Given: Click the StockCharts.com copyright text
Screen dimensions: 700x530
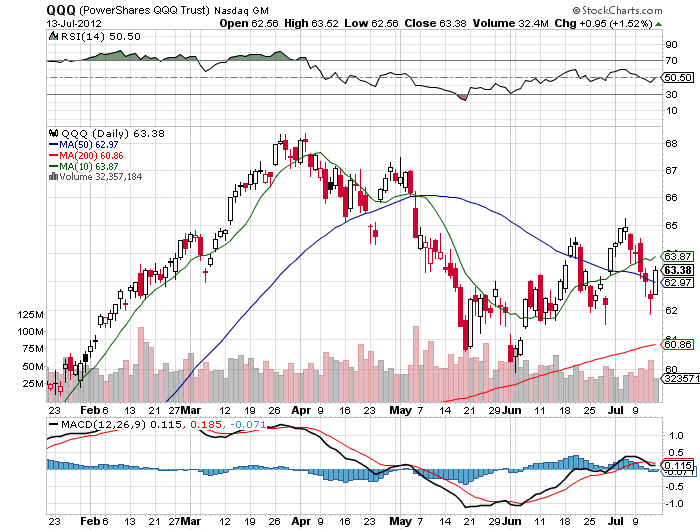Looking at the screenshot, I should (618, 10).
